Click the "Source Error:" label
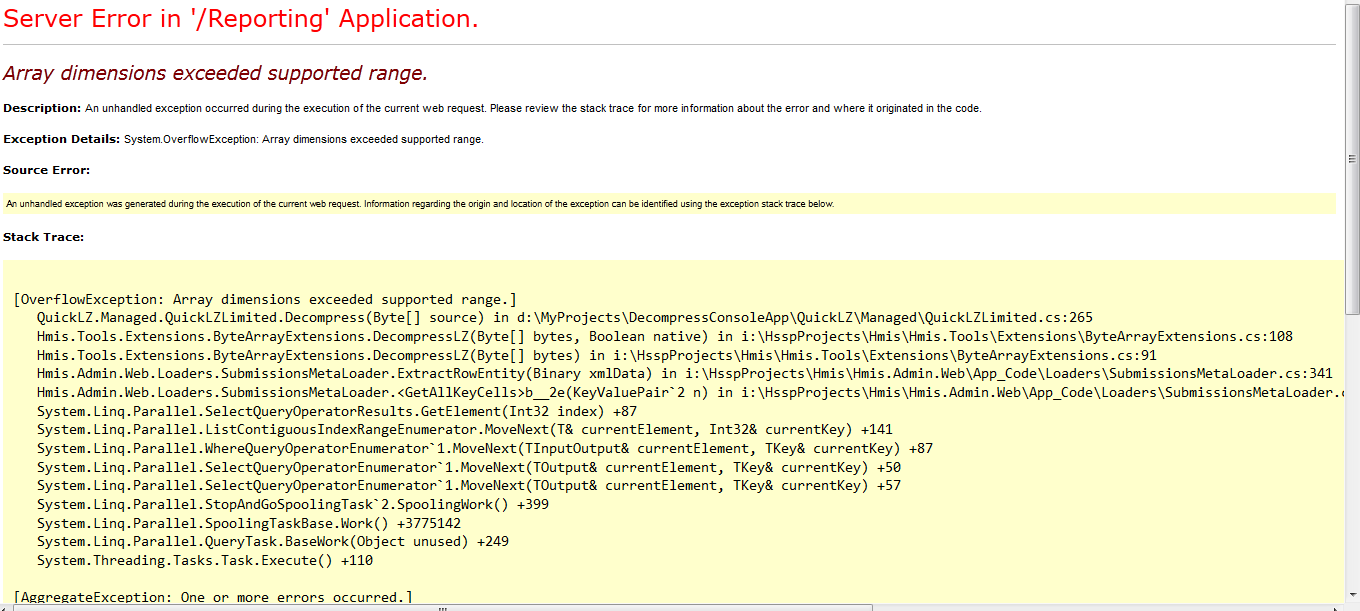 coord(46,170)
